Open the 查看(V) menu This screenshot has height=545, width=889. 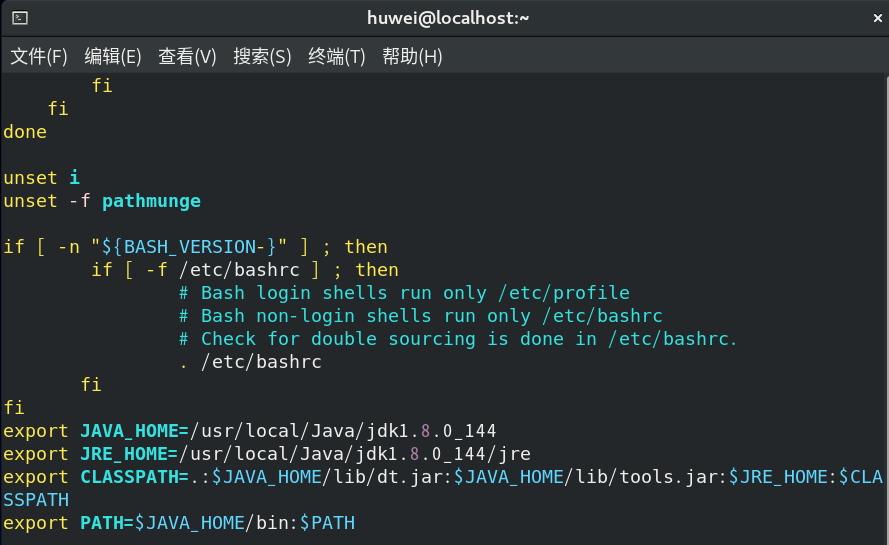pos(187,56)
